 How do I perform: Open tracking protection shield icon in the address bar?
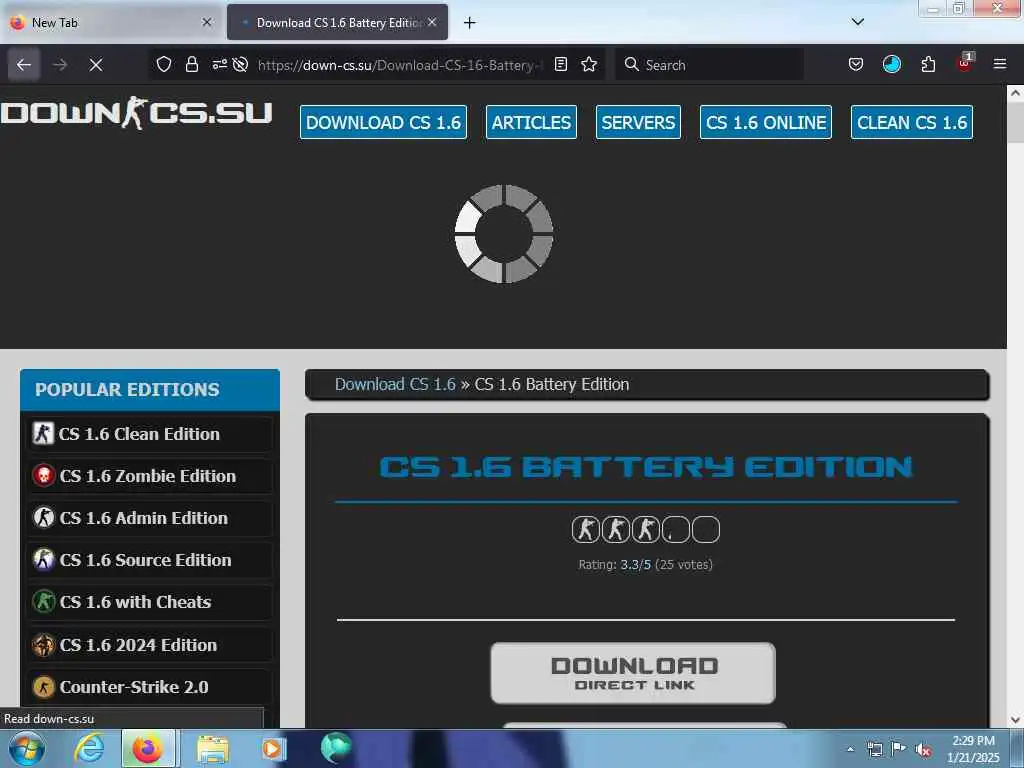164,65
